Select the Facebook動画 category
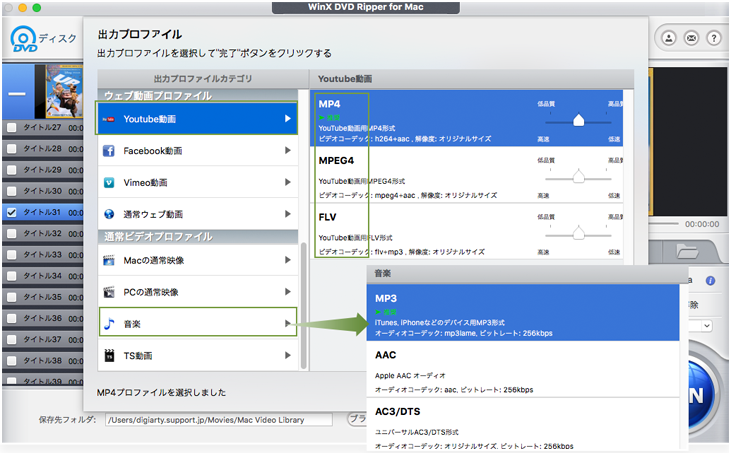 pyautogui.click(x=198, y=150)
